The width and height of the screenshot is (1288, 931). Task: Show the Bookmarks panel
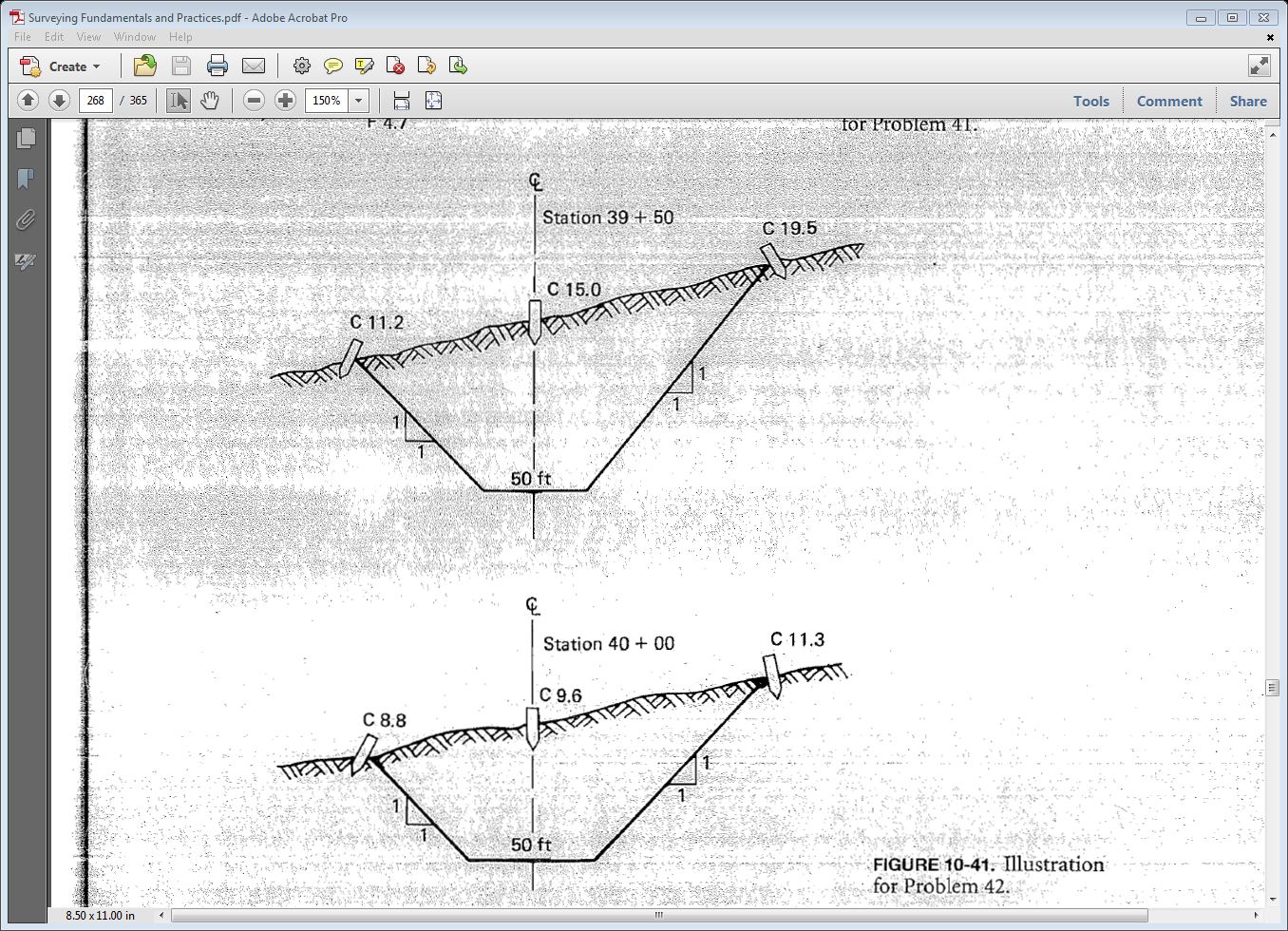26,179
